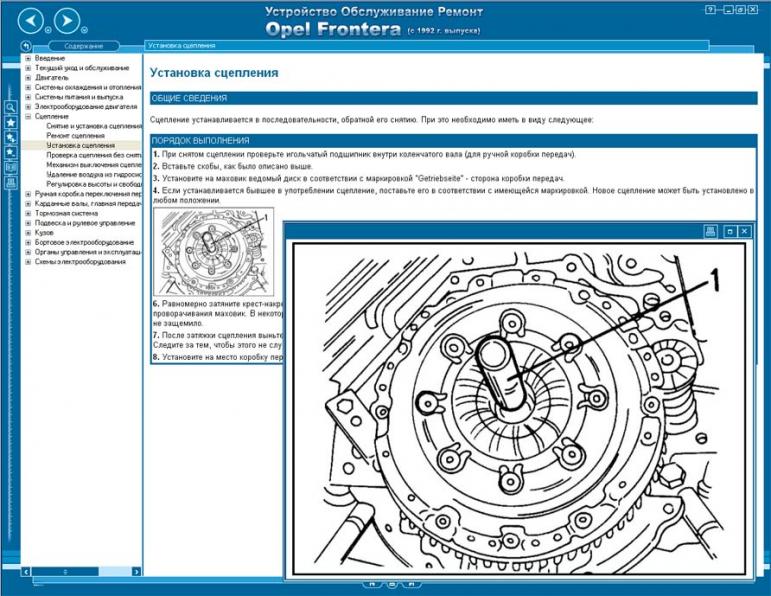Click the sidebar icon below the star-minus
Viewport: 771px width, 596px height.
10,168
